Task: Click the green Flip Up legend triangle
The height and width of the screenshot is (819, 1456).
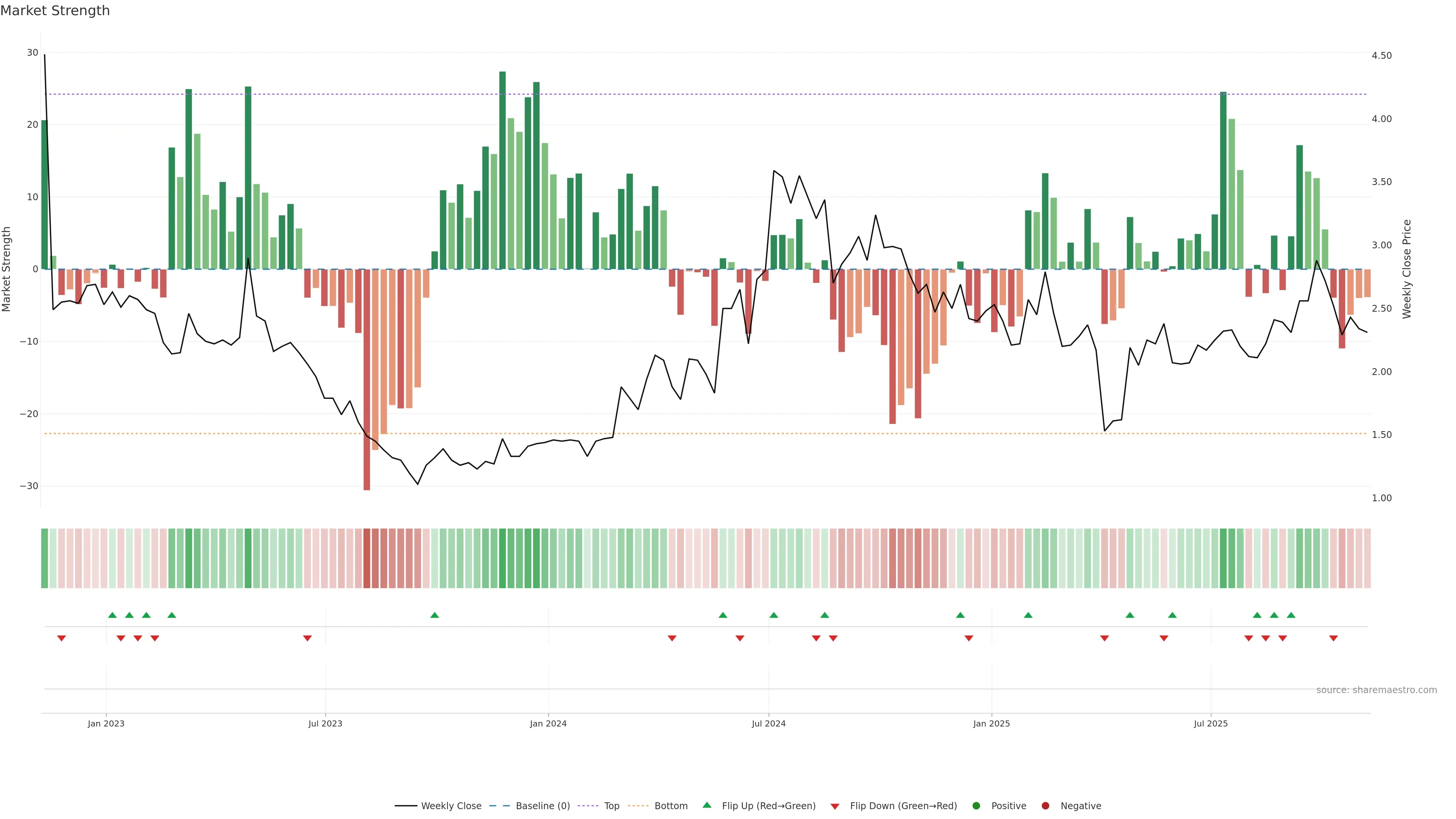Action: tap(706, 805)
